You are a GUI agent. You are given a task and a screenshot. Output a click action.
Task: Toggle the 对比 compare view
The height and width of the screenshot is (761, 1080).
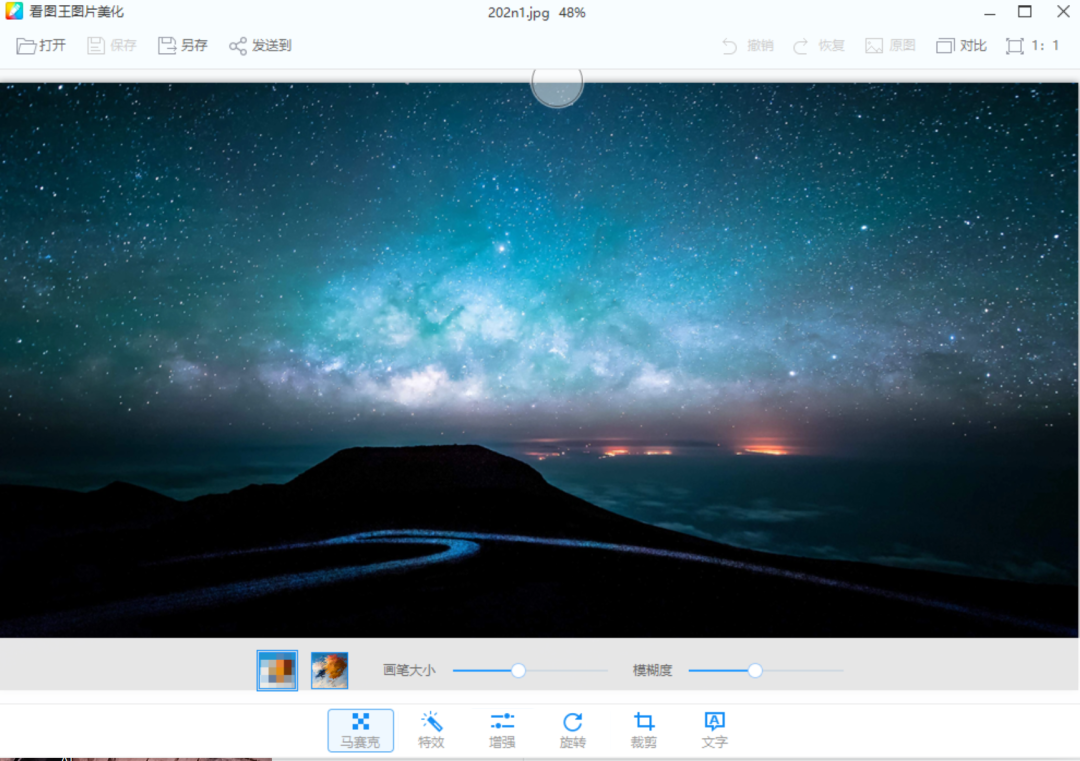coord(962,45)
